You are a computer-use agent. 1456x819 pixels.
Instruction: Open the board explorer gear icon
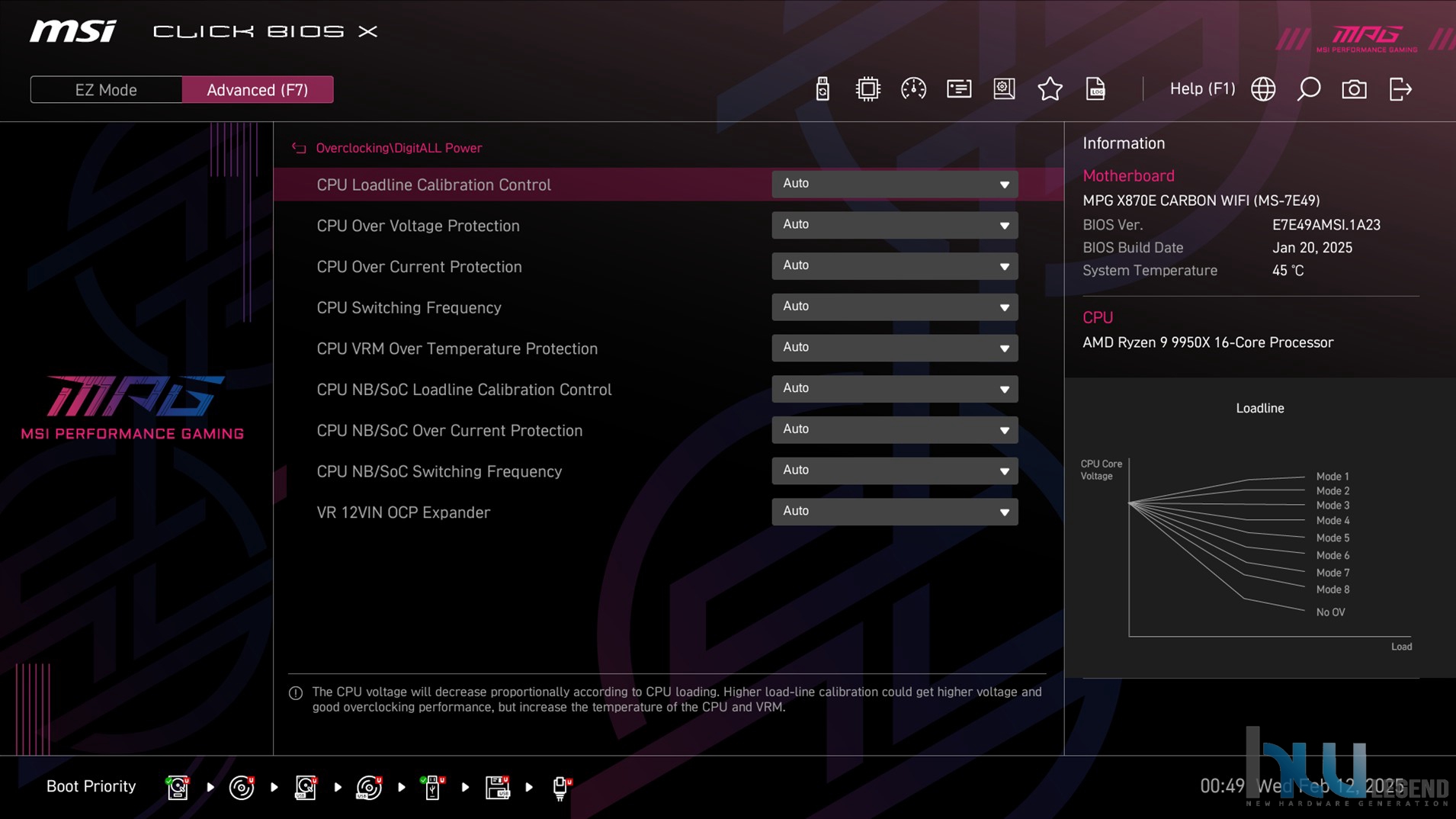(x=1005, y=89)
